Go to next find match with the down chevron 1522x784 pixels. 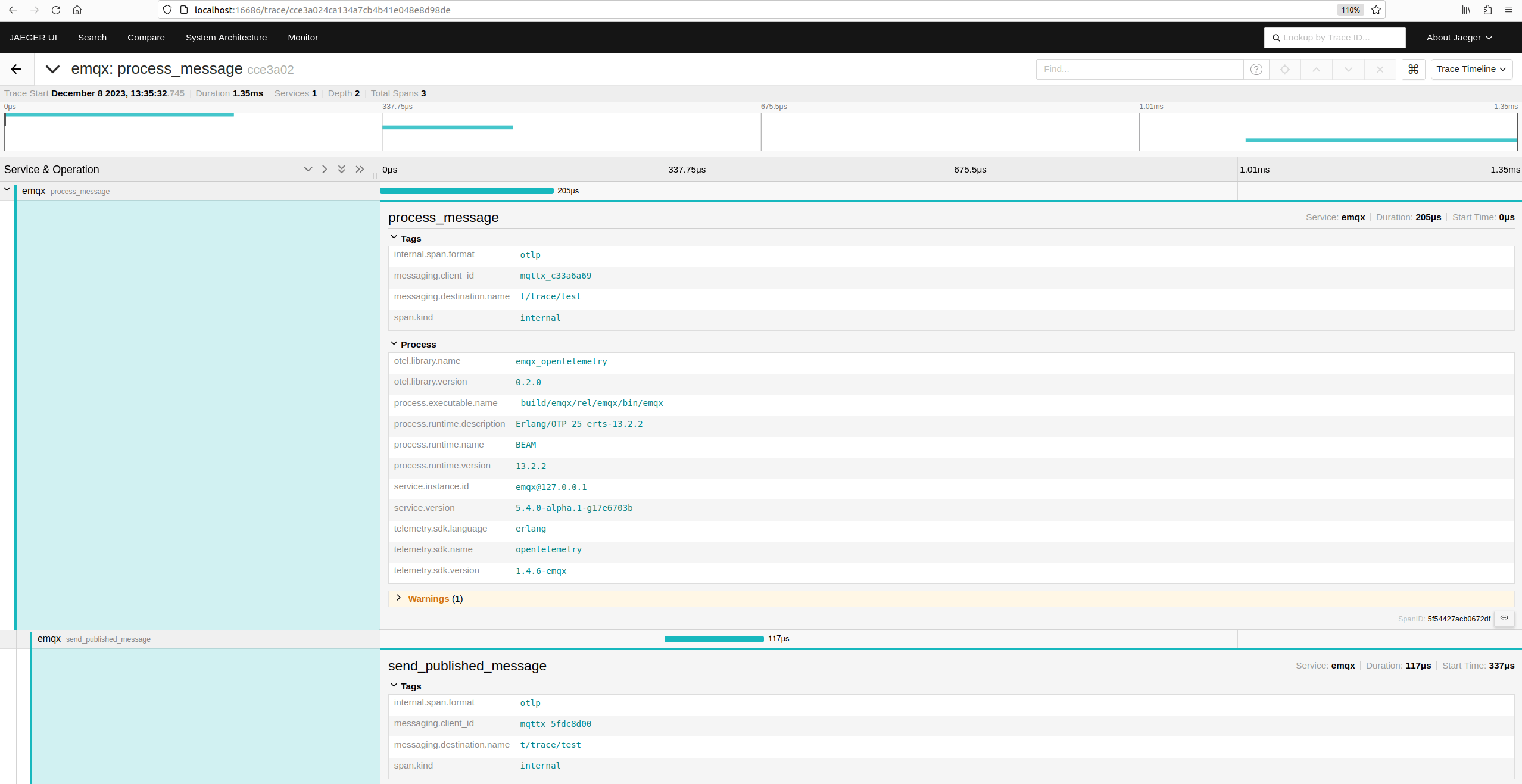(x=1348, y=69)
